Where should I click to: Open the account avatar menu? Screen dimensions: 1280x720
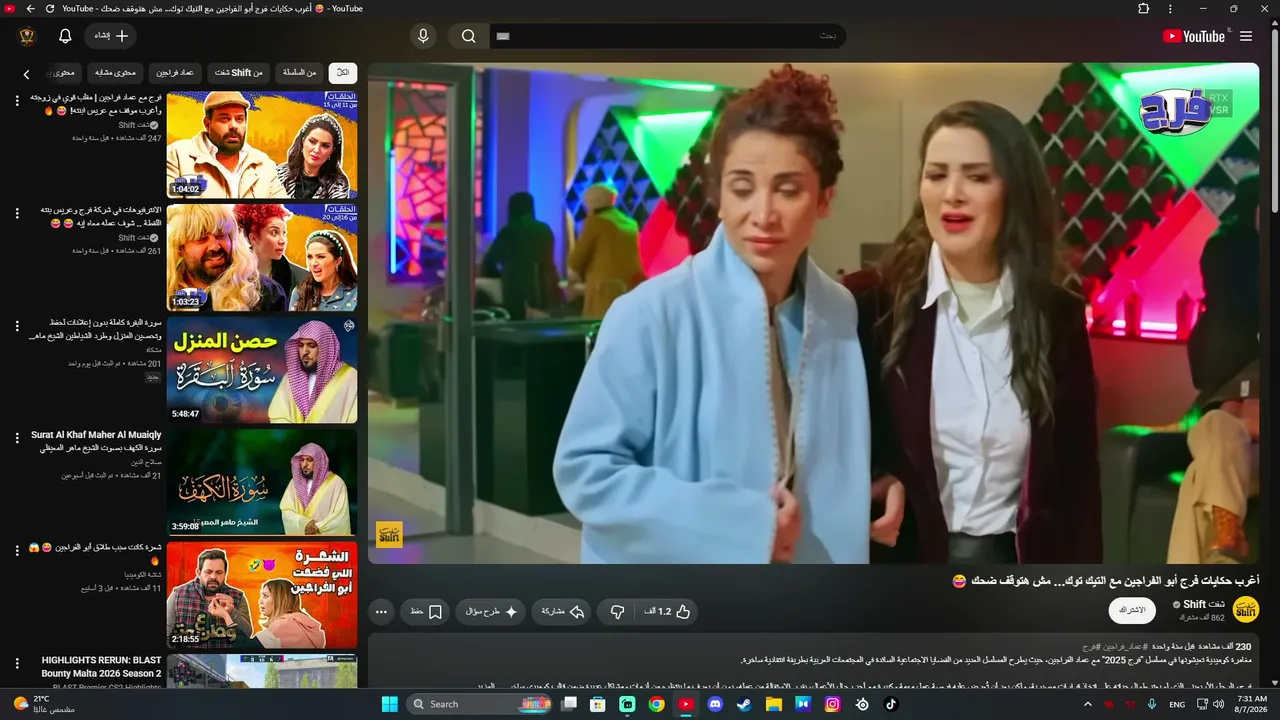click(27, 36)
